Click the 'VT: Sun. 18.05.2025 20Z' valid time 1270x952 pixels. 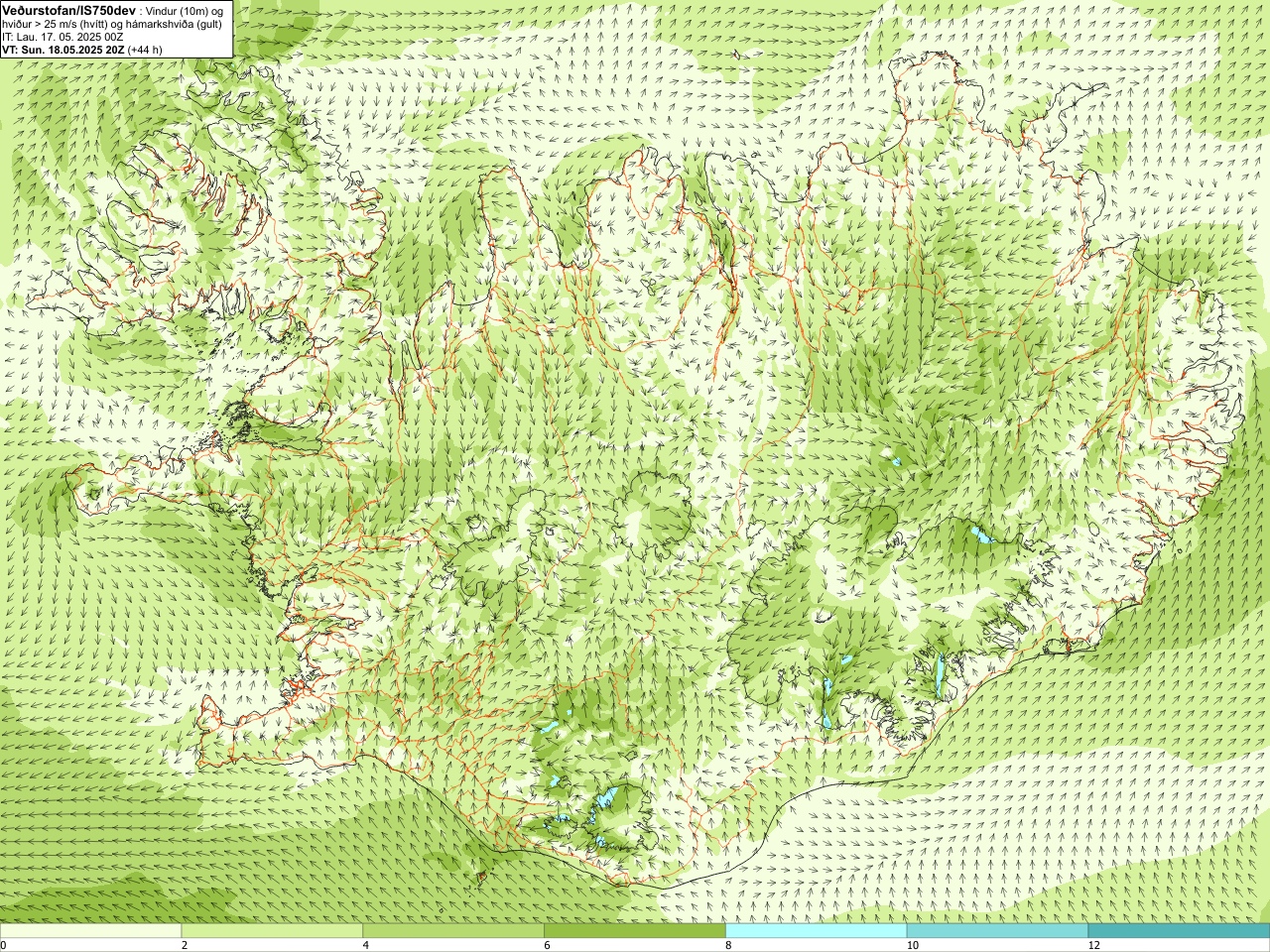click(63, 50)
